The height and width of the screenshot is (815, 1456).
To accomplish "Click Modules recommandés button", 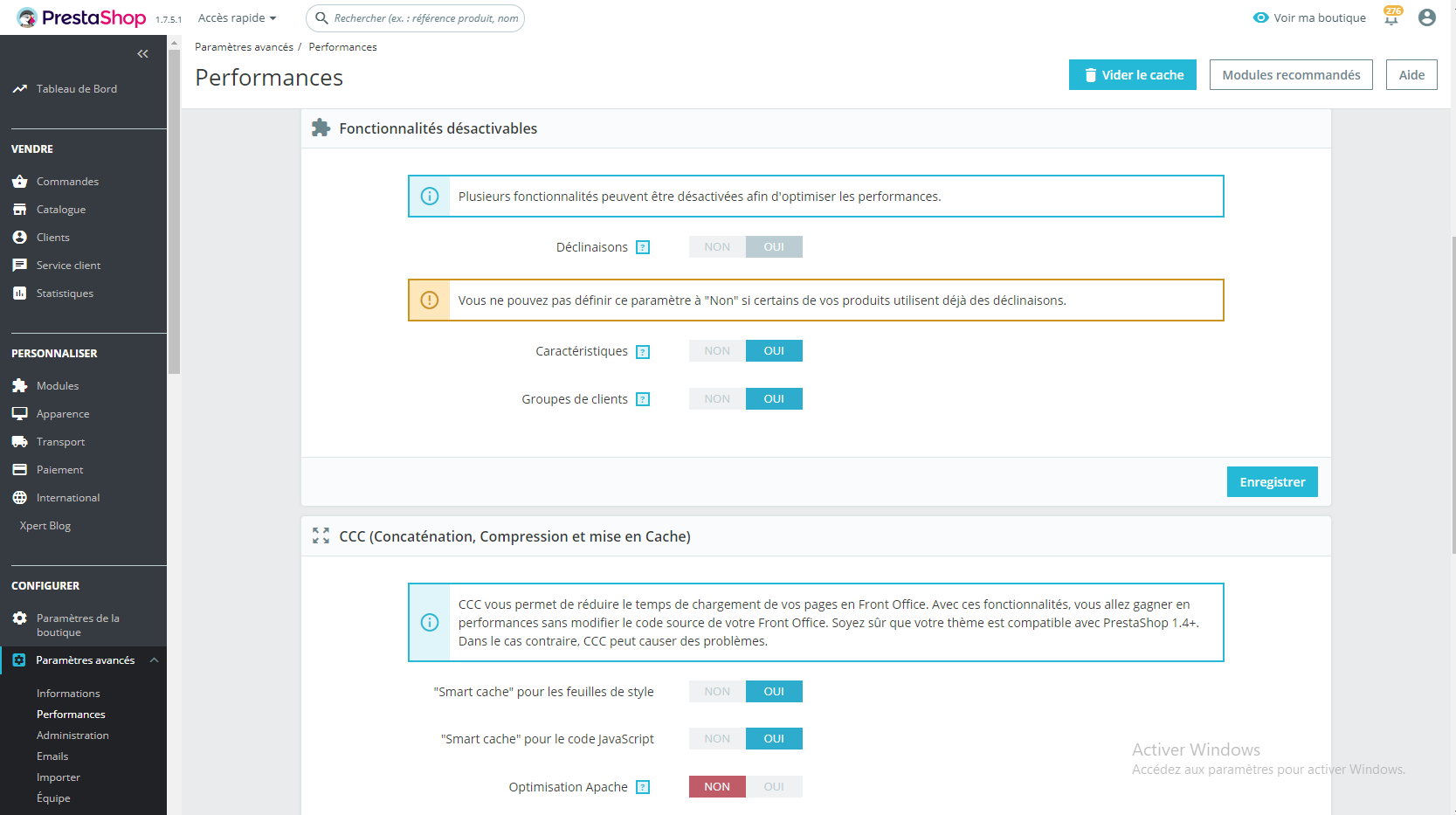I will [1291, 75].
